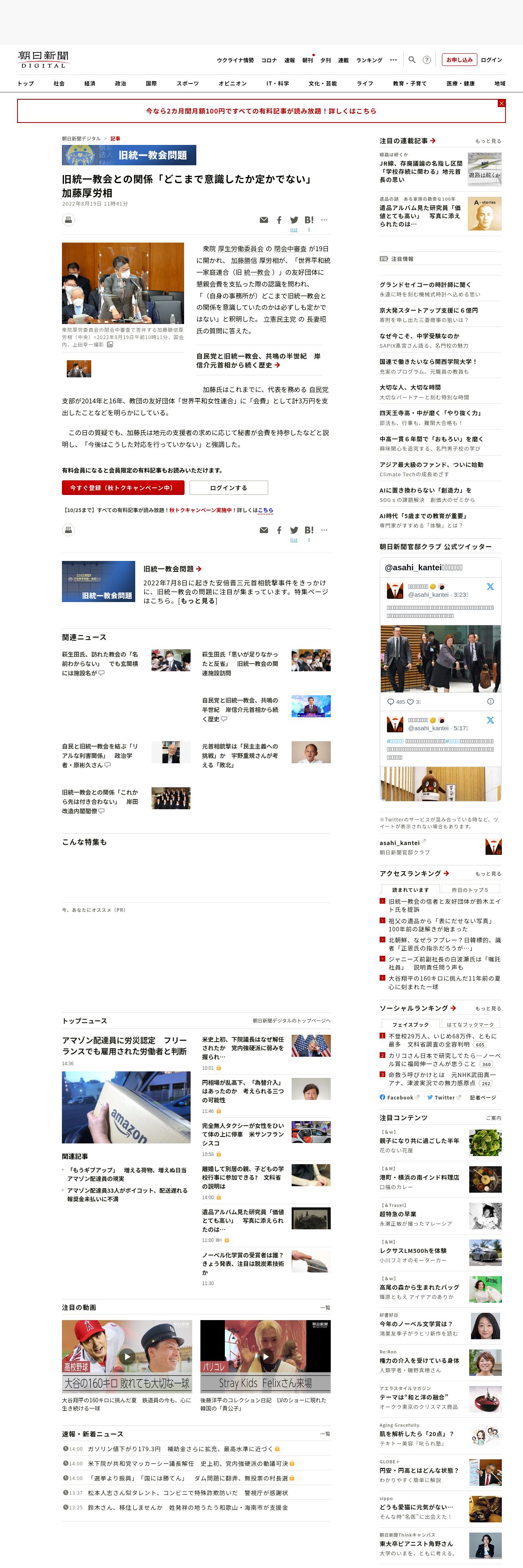The image size is (523, 1568).
Task: Click the お申し込み subscribe button
Action: pyautogui.click(x=459, y=60)
